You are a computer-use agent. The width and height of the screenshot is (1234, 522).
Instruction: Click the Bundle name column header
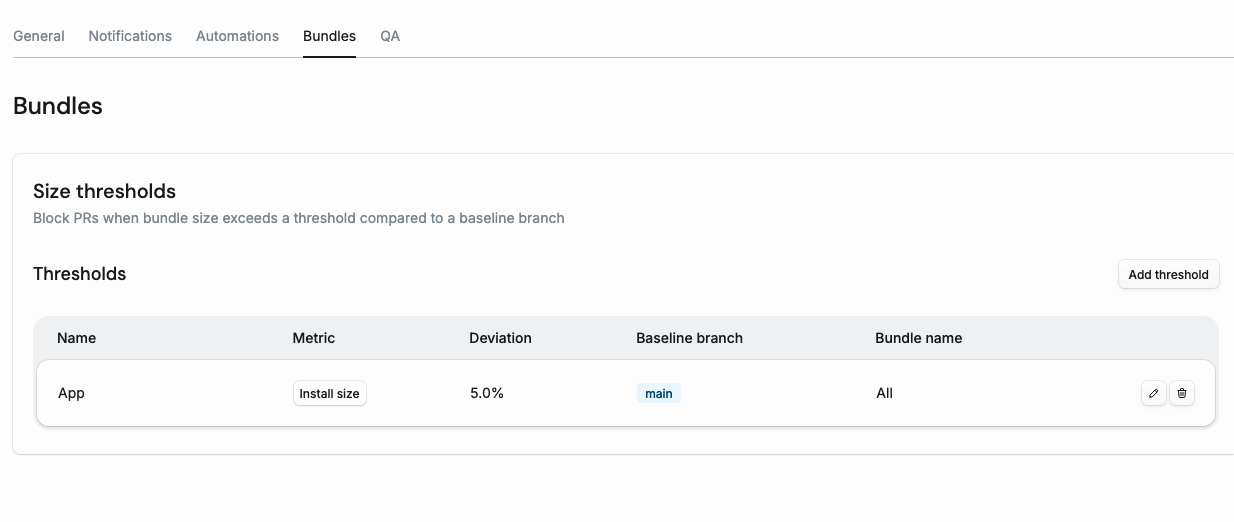tap(918, 338)
